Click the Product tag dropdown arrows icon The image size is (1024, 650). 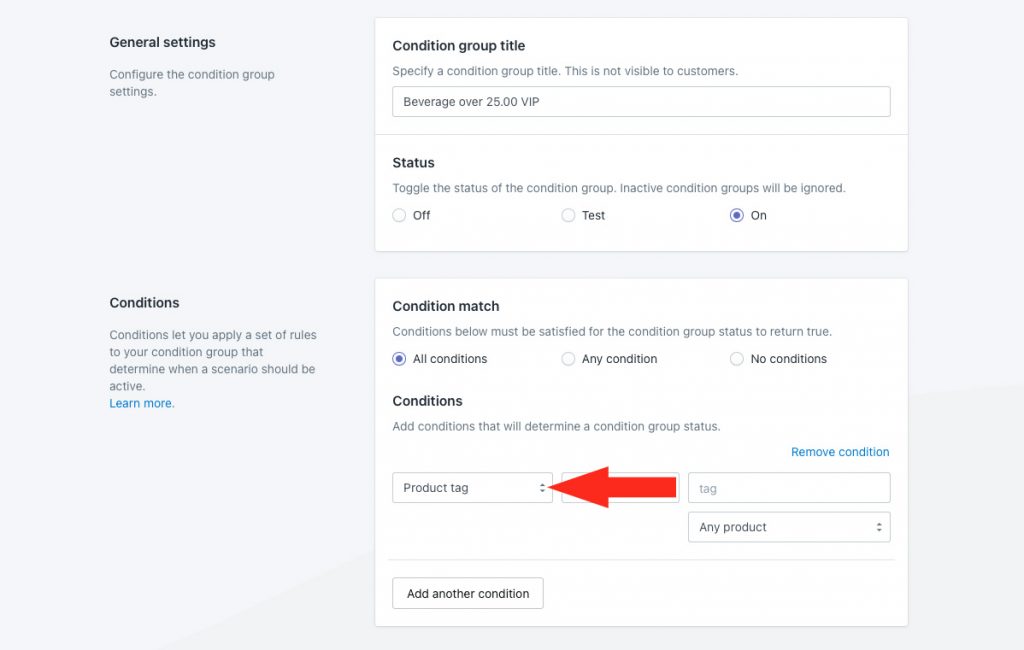[542, 488]
